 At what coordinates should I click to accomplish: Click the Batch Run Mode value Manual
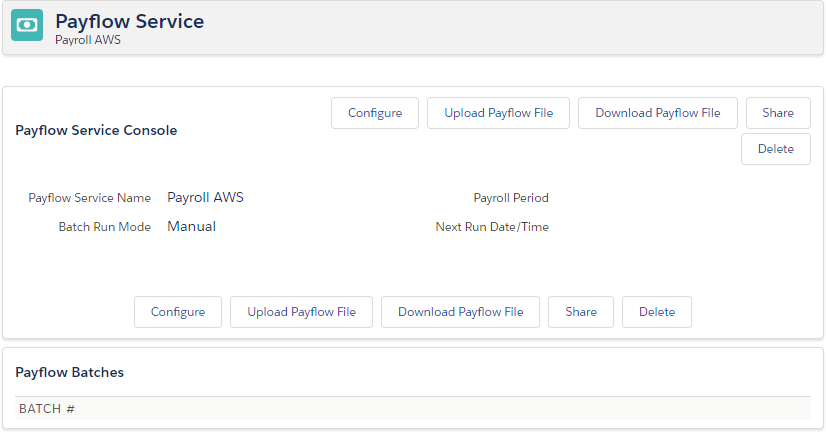191,226
